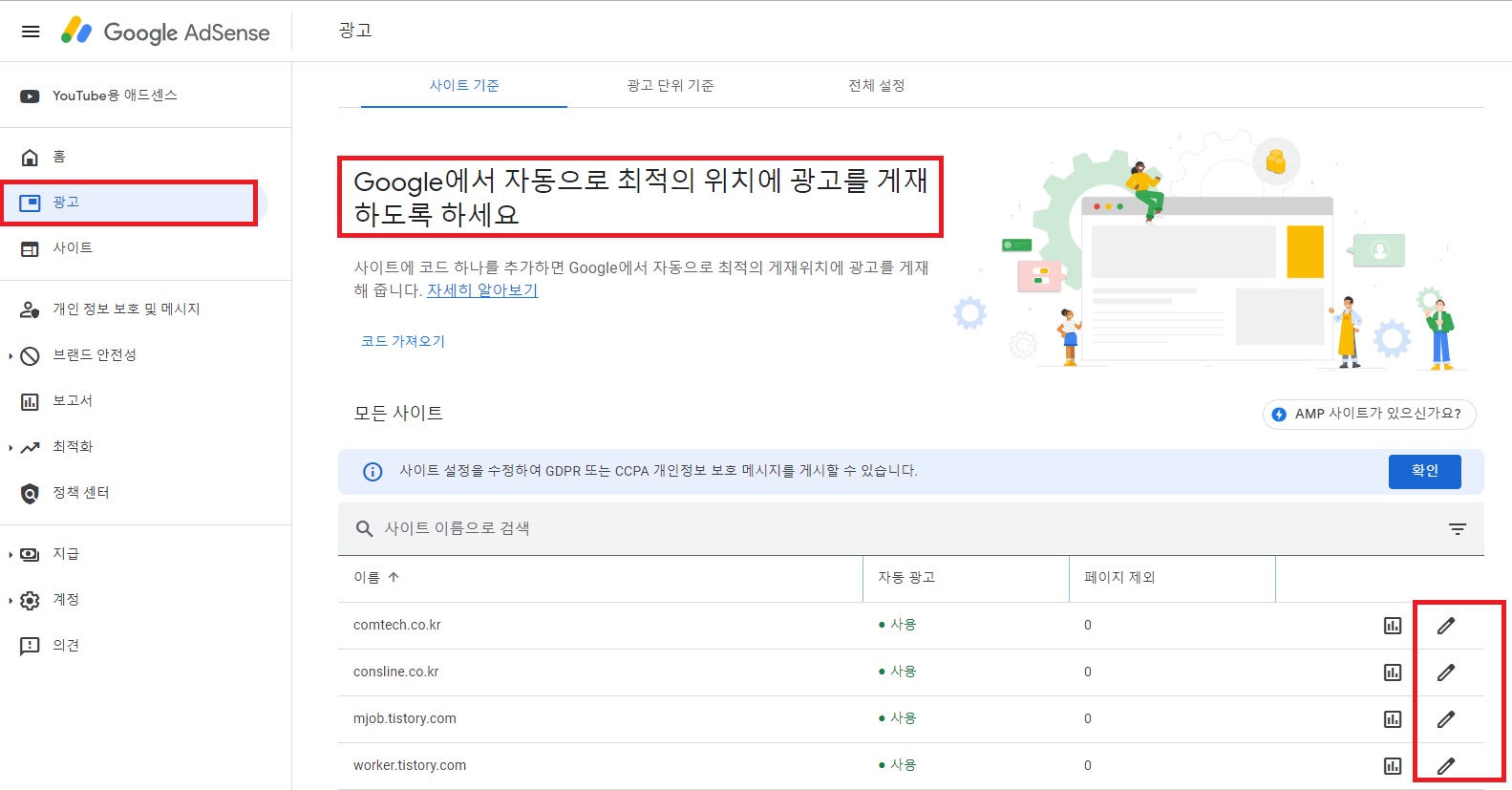This screenshot has height=790, width=1512.
Task: Click the 최적화 trend icon
Action: (x=30, y=447)
